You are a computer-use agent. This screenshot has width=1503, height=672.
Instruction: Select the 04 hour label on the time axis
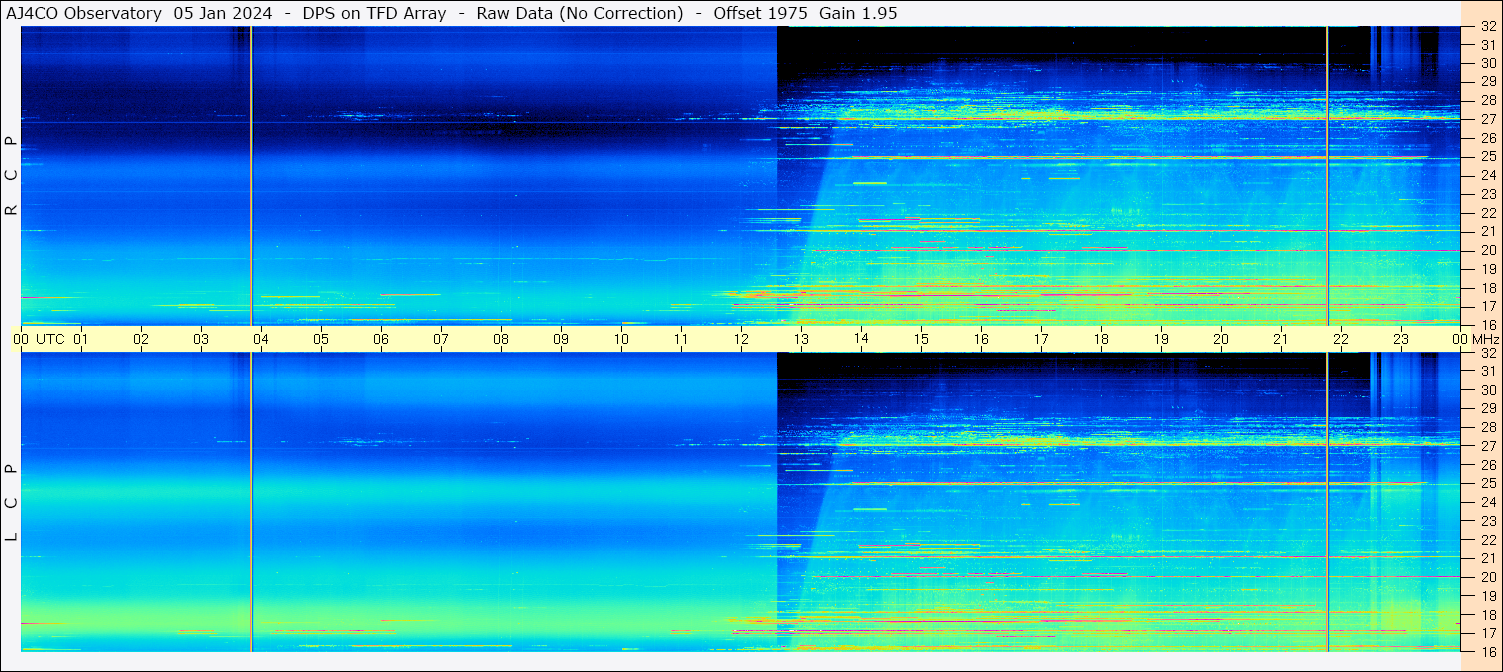(x=261, y=339)
